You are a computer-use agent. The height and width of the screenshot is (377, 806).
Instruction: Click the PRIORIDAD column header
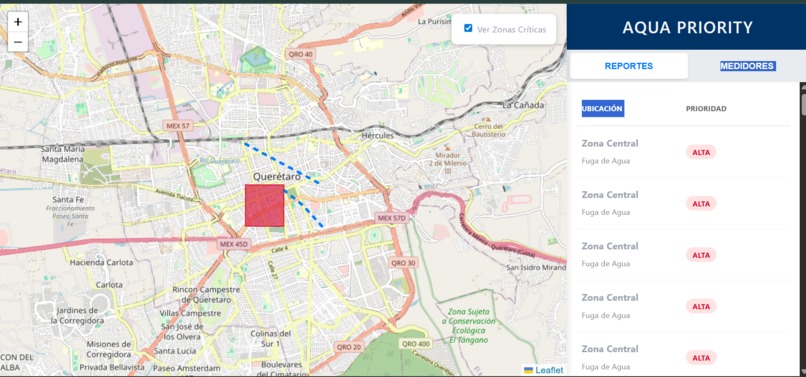(706, 109)
